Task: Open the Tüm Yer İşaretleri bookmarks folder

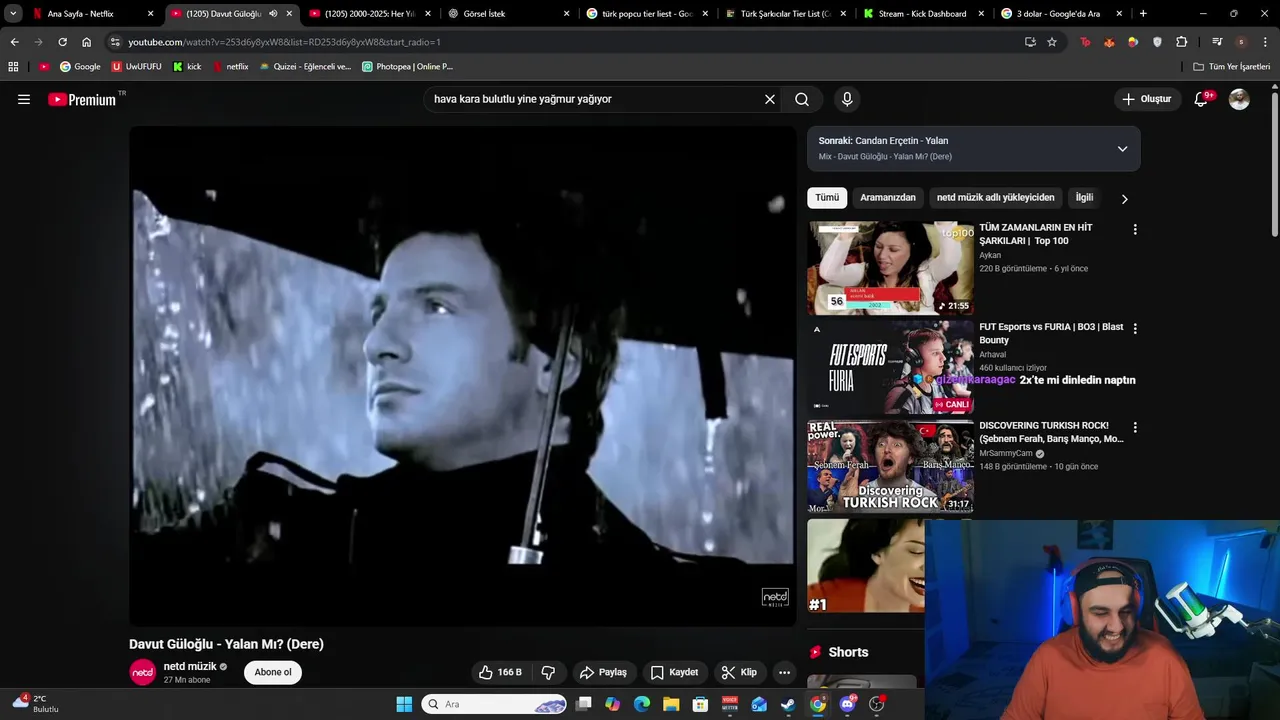Action: tap(1232, 67)
